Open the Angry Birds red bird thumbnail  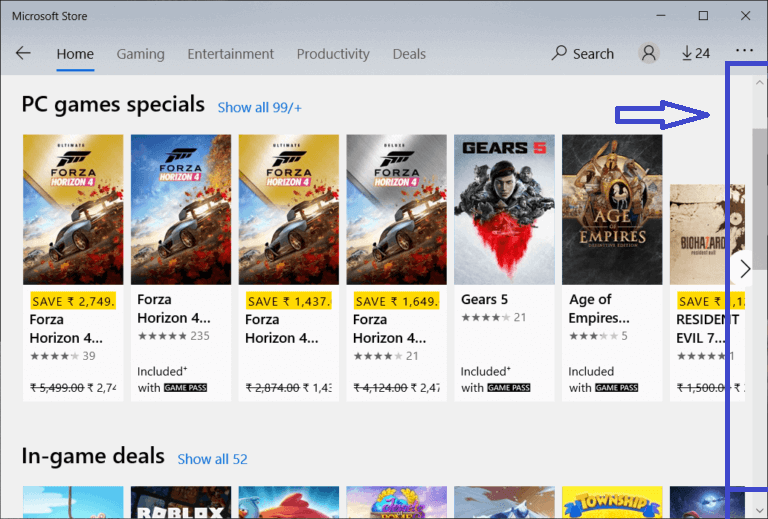click(x=288, y=502)
